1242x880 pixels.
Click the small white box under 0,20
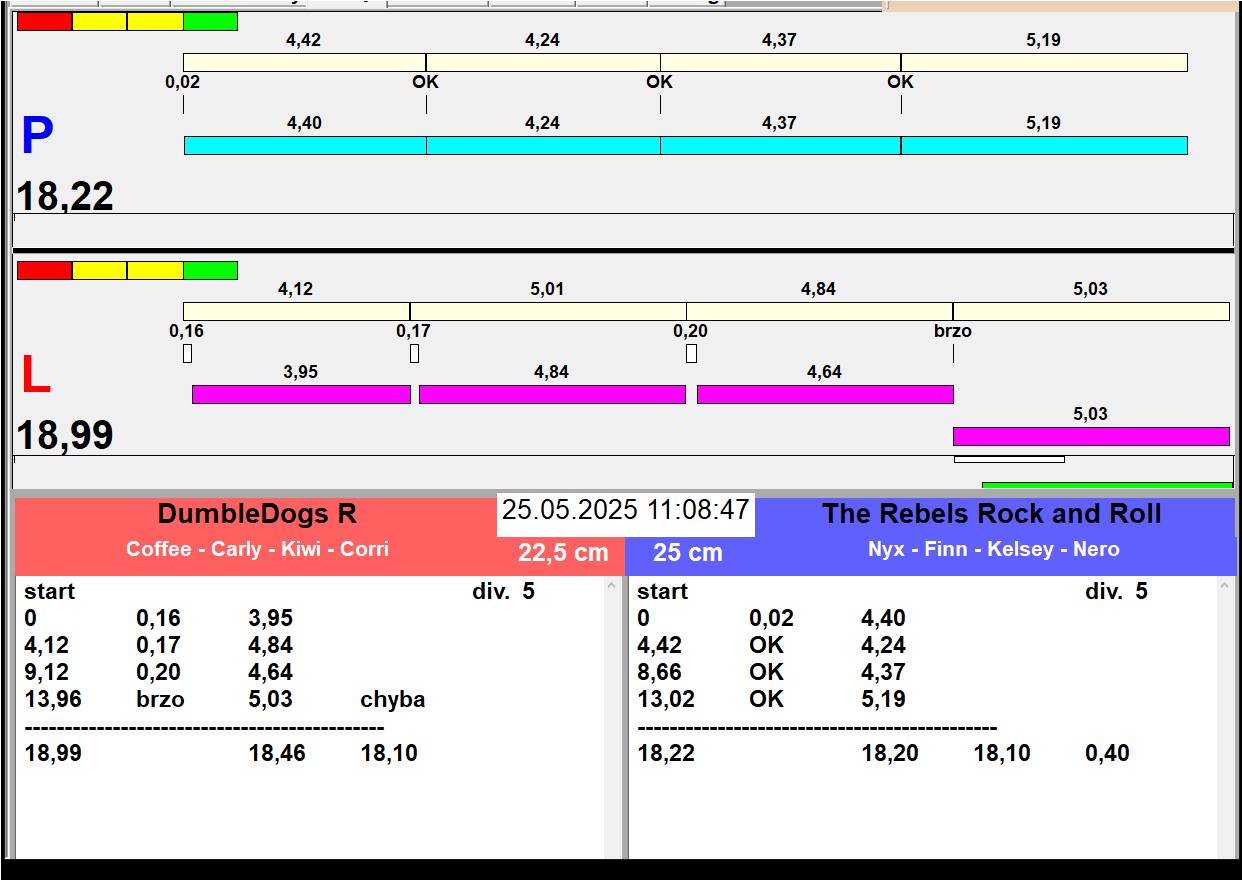[x=691, y=353]
